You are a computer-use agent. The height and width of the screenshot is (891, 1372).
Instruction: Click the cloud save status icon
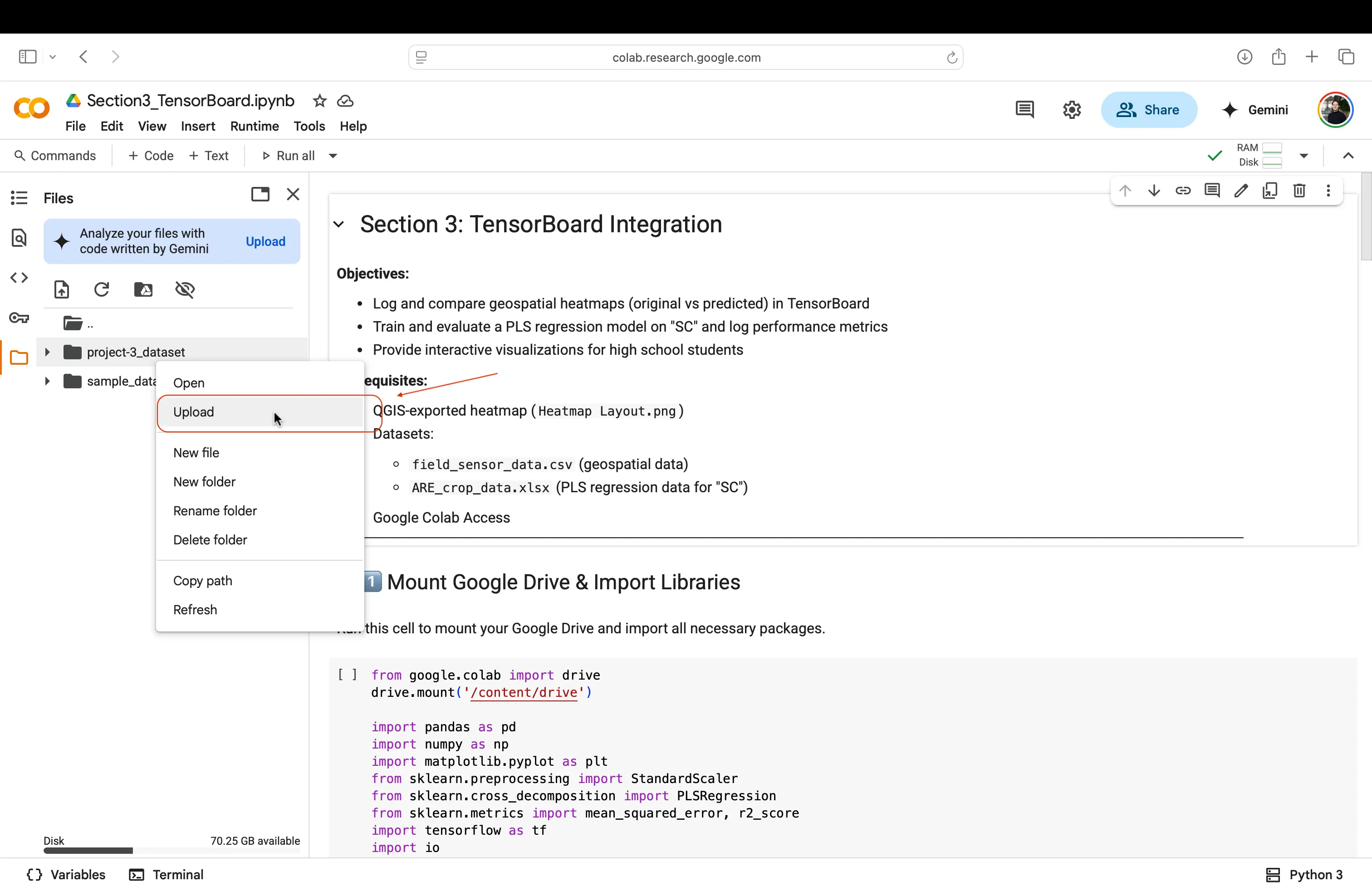(x=345, y=101)
